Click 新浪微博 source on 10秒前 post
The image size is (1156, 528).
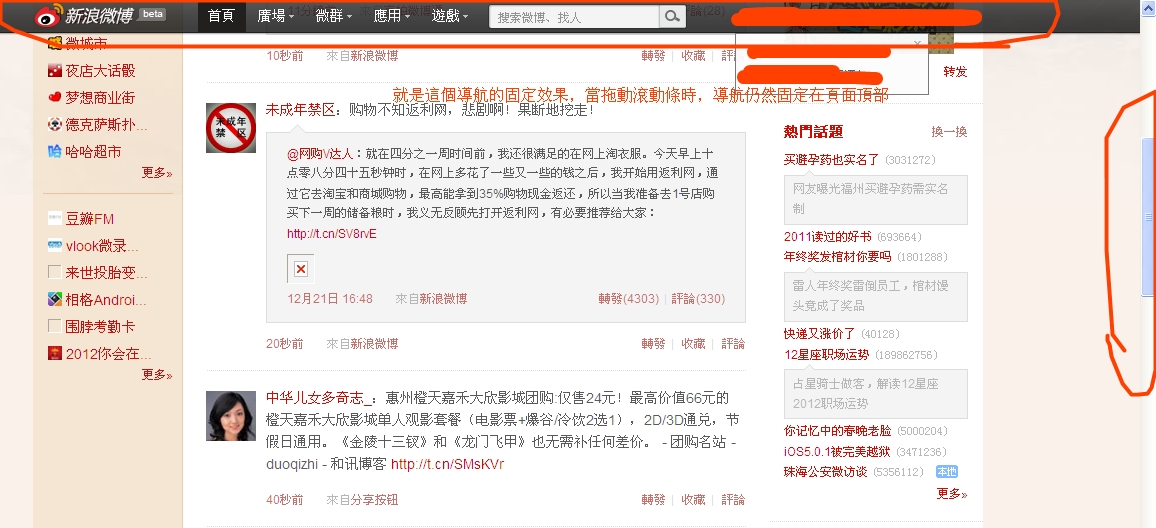pyautogui.click(x=373, y=55)
